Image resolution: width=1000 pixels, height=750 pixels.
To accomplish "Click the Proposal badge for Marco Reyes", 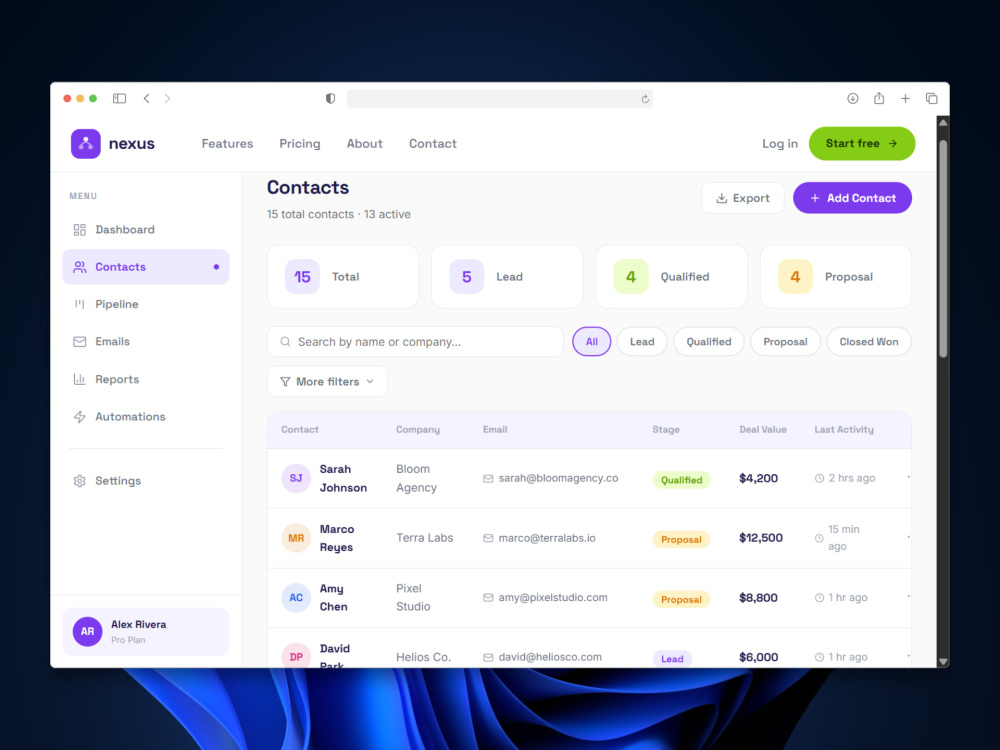I will click(681, 540).
